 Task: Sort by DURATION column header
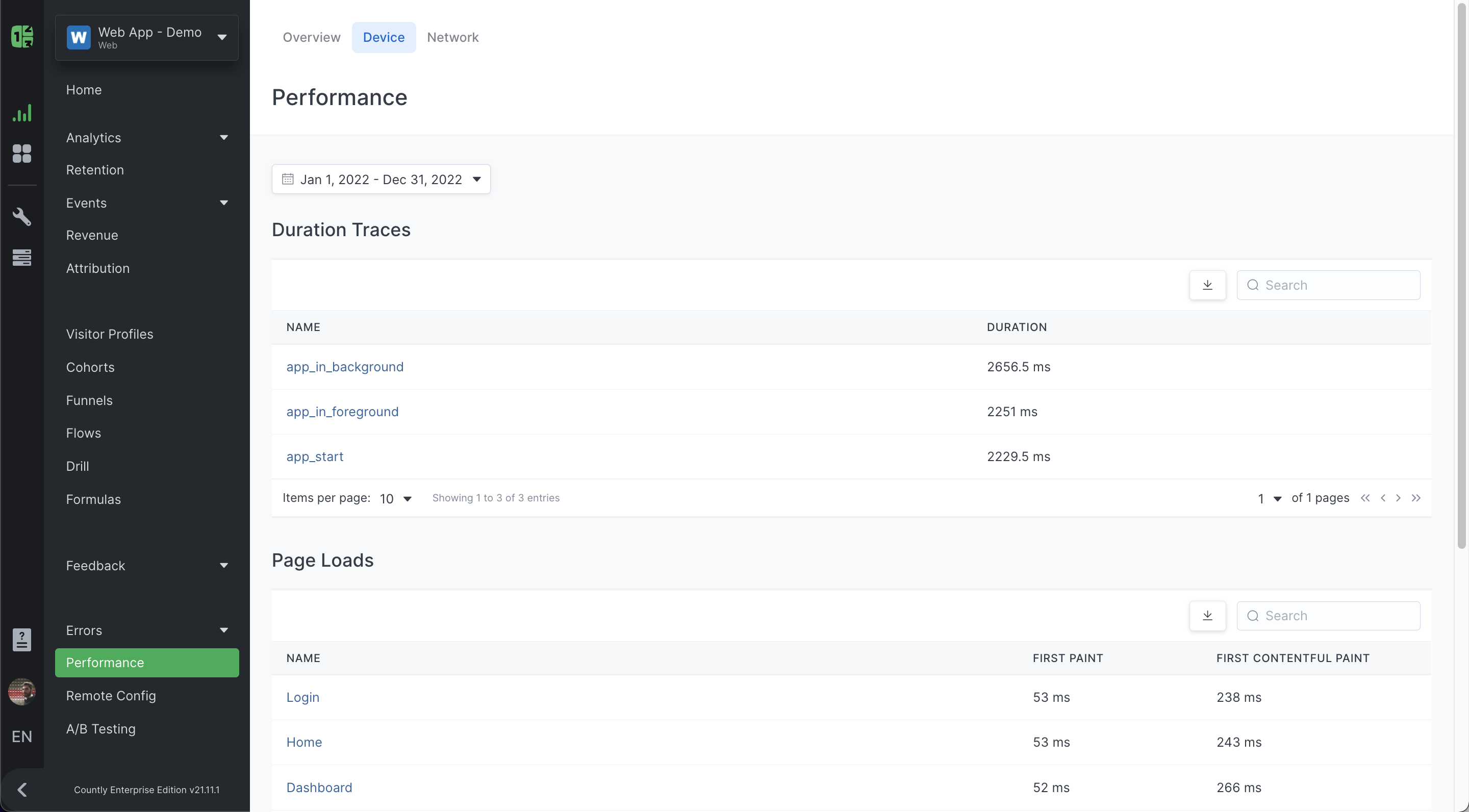(x=1017, y=327)
